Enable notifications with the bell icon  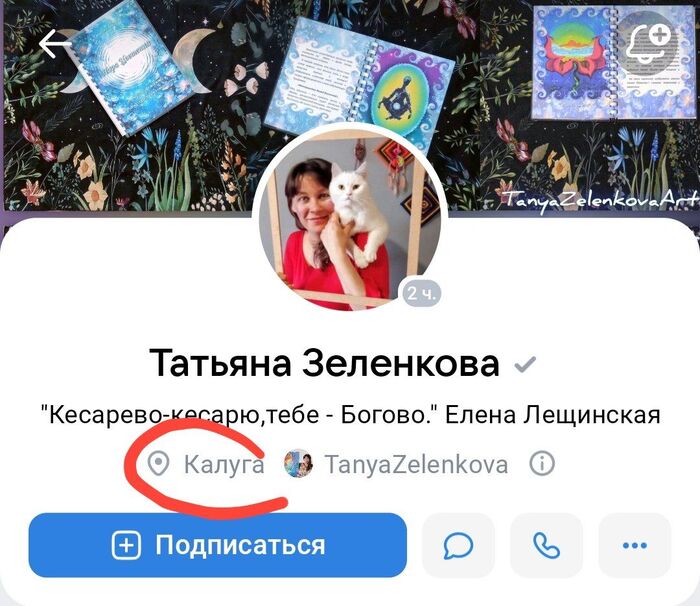pos(649,43)
